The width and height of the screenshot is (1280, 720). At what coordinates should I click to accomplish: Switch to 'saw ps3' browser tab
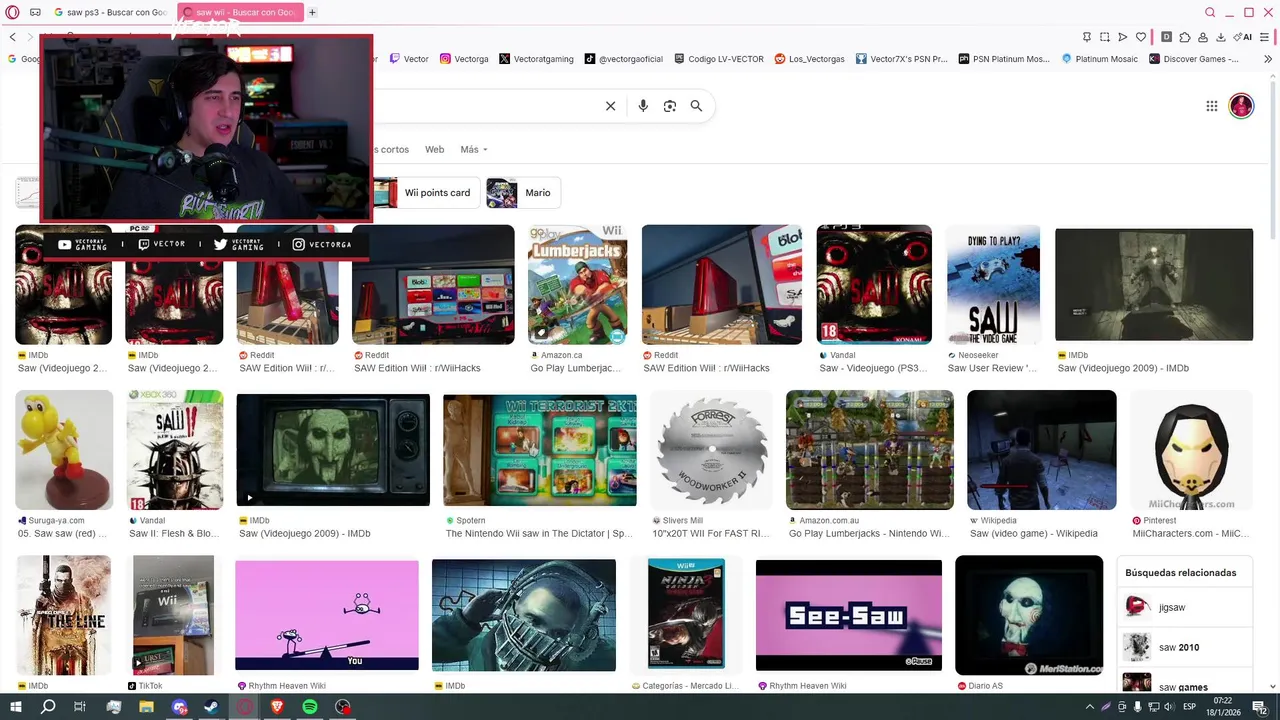click(110, 13)
